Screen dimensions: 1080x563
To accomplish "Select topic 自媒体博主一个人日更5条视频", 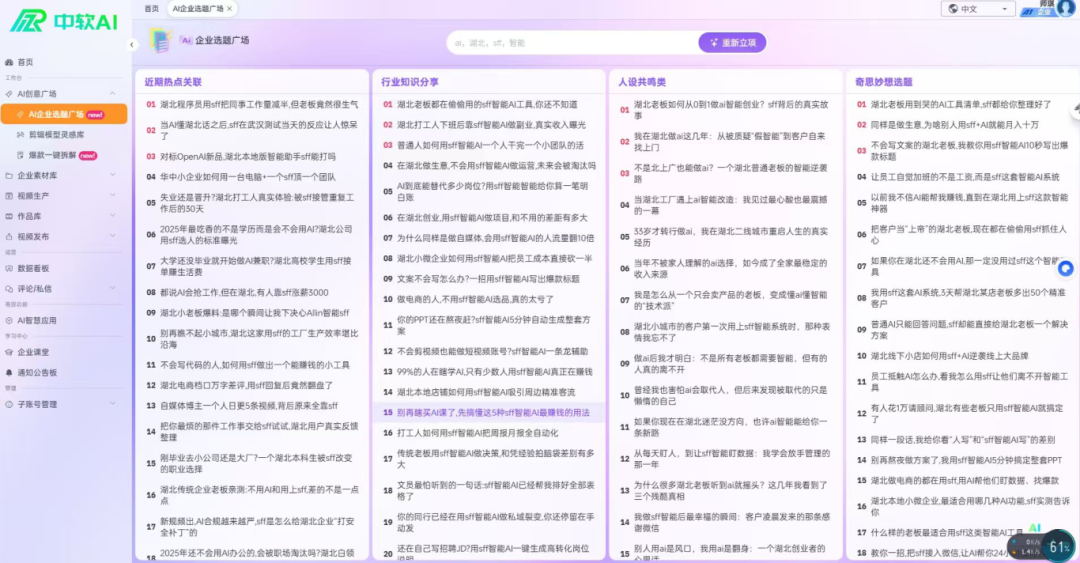I will 249,406.
